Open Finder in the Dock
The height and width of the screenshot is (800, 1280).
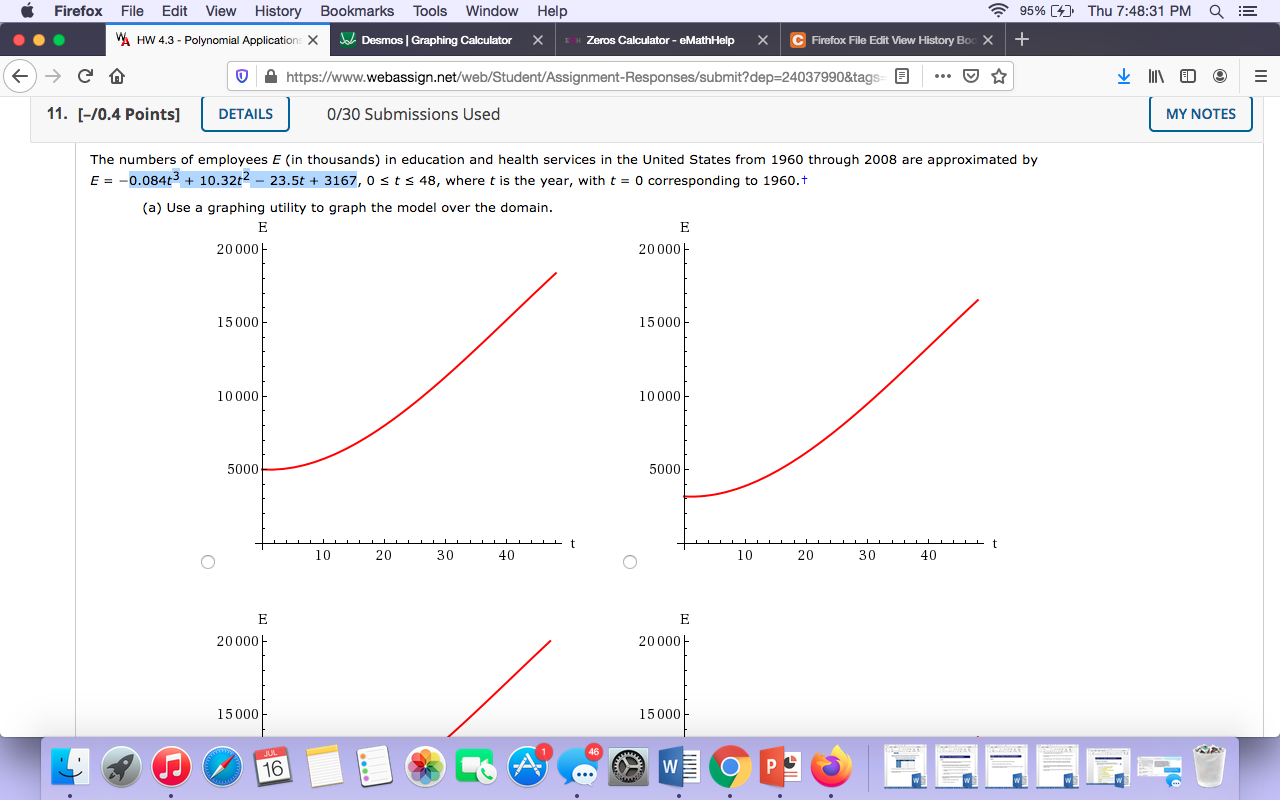tap(70, 767)
